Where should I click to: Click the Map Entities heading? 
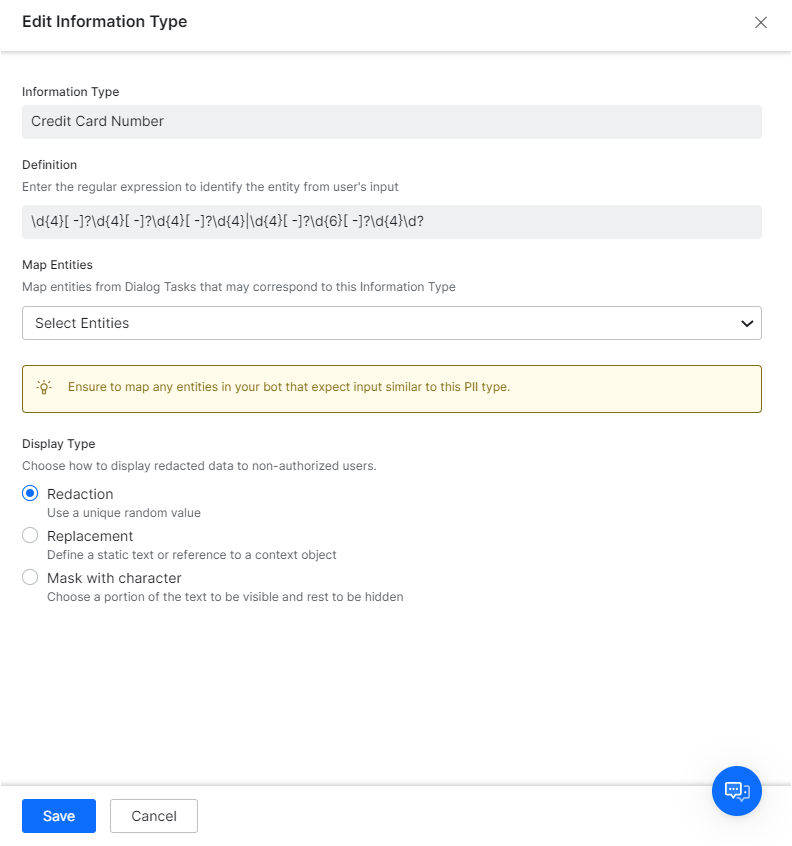[57, 265]
